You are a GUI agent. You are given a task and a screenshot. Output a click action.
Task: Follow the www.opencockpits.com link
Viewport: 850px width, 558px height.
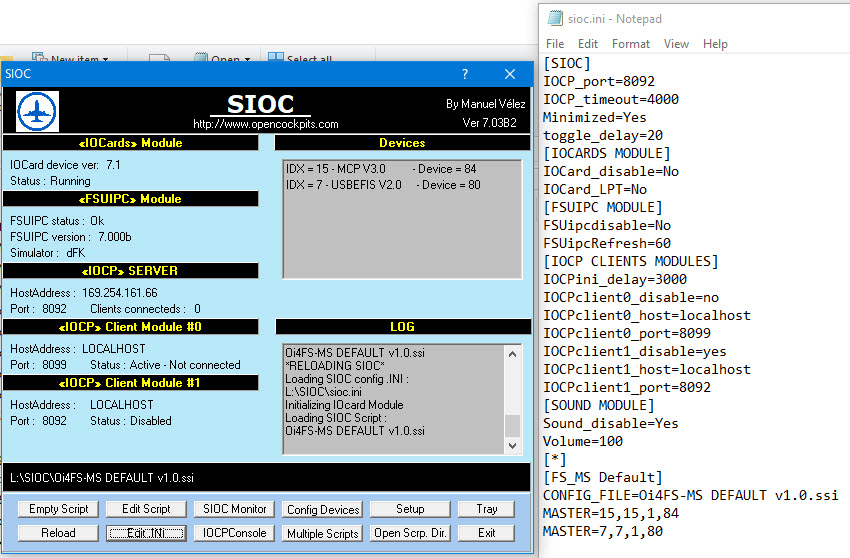pyautogui.click(x=265, y=124)
